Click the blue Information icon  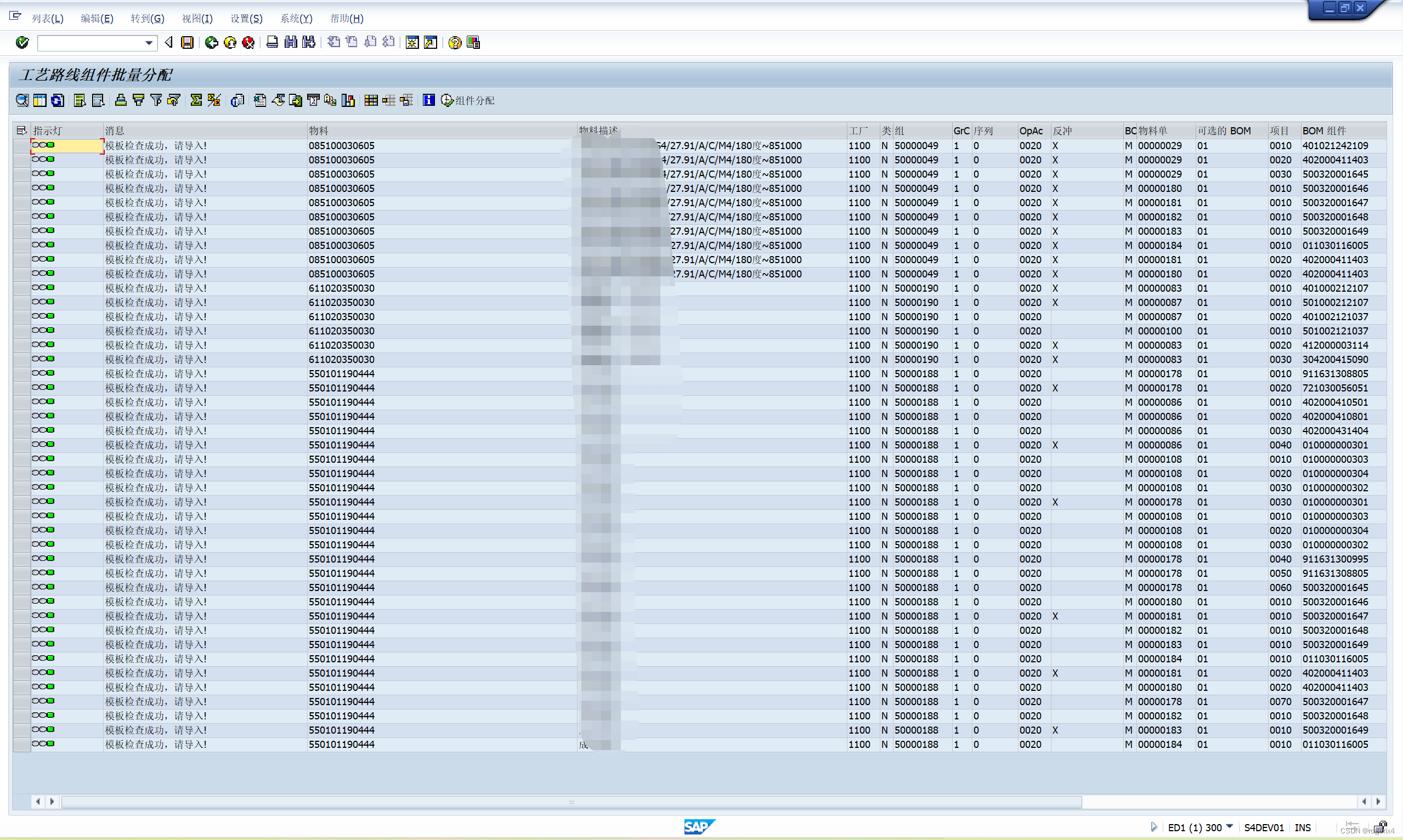[428, 100]
